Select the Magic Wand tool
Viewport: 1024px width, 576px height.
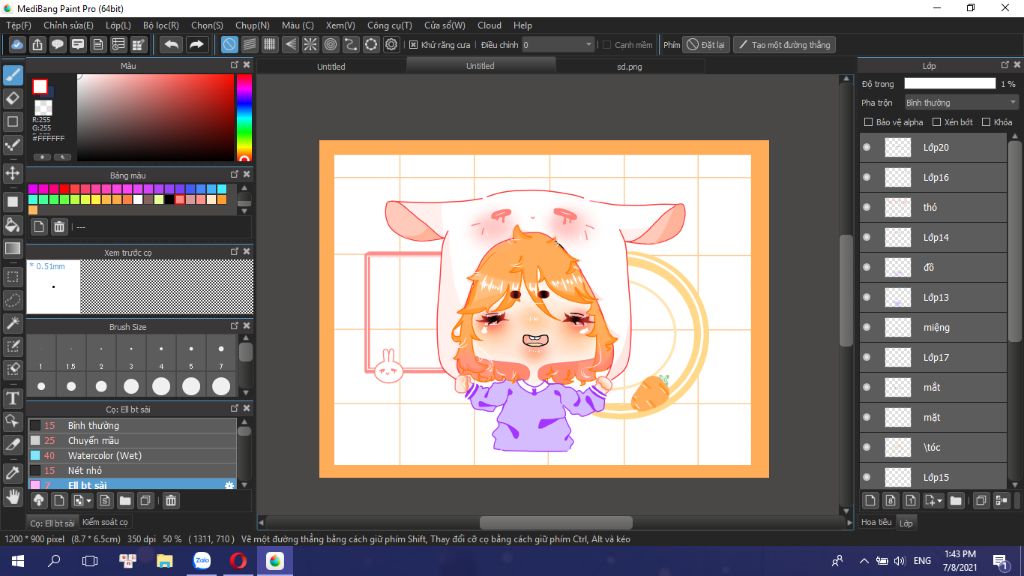[12, 323]
